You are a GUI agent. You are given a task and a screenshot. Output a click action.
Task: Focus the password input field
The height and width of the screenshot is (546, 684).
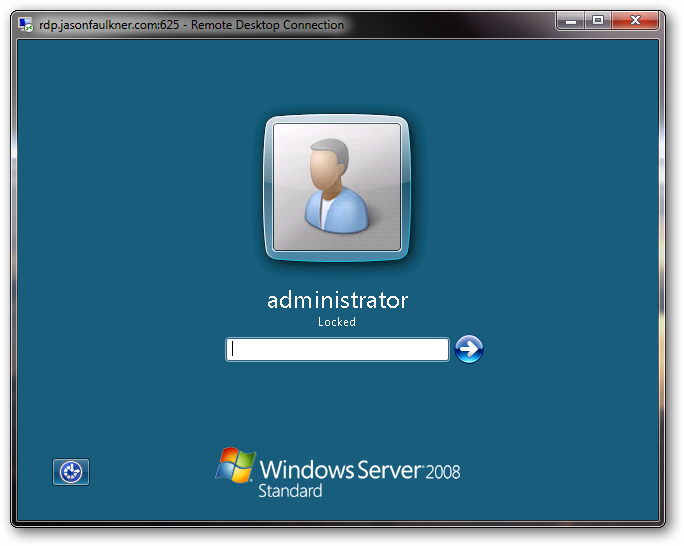click(x=337, y=349)
